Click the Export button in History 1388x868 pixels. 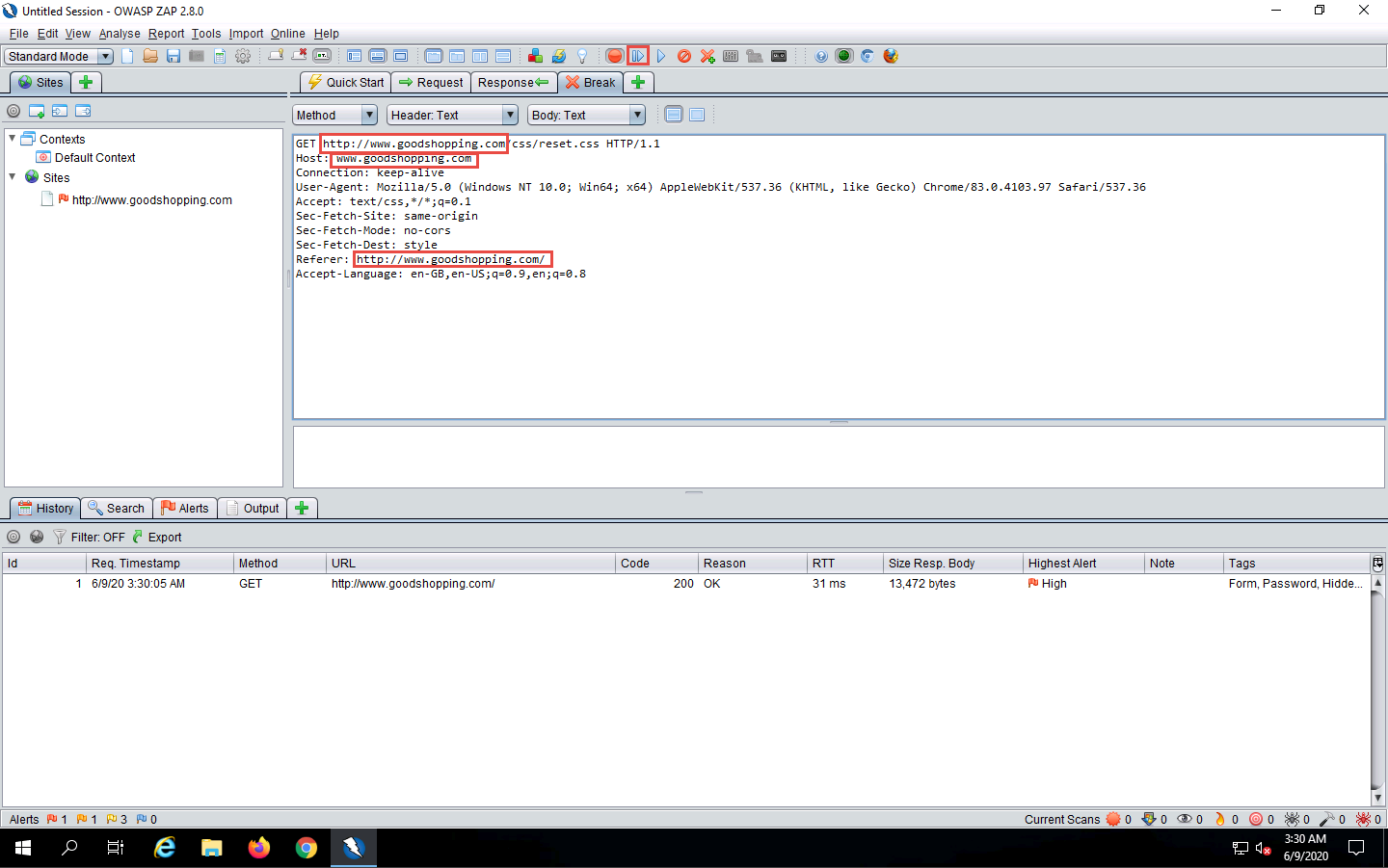[156, 538]
